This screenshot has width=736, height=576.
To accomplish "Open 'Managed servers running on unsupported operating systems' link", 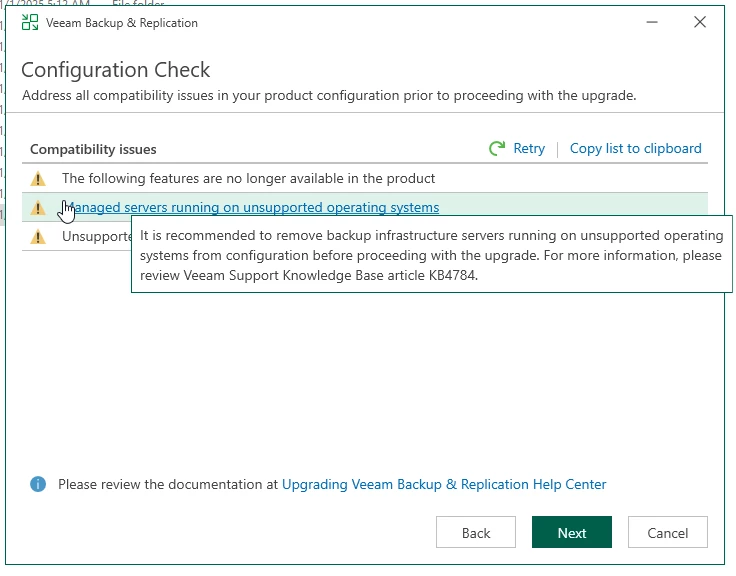I will point(251,207).
